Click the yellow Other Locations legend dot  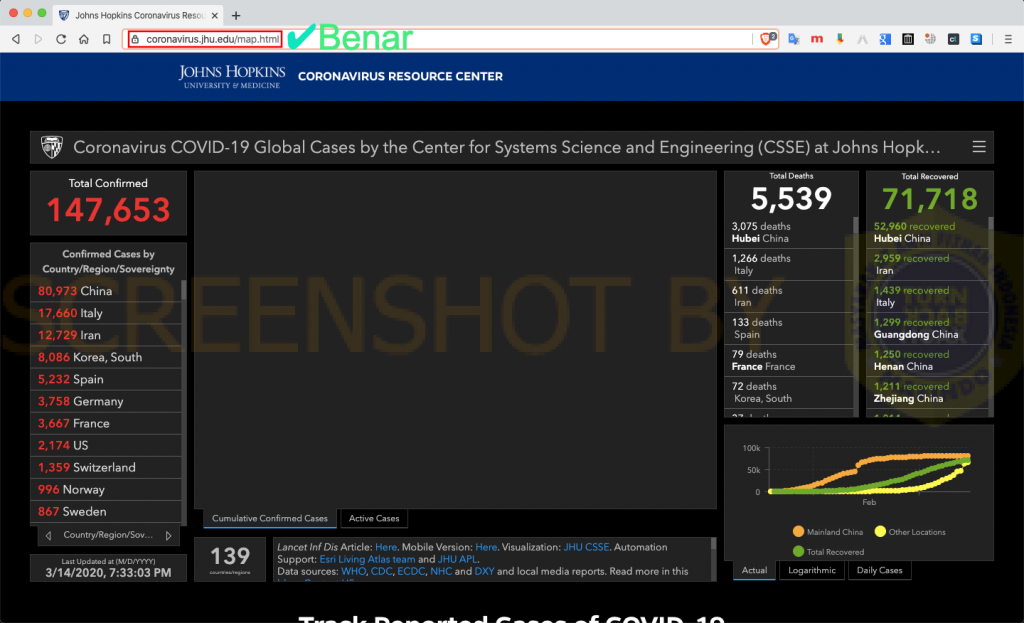[880, 532]
